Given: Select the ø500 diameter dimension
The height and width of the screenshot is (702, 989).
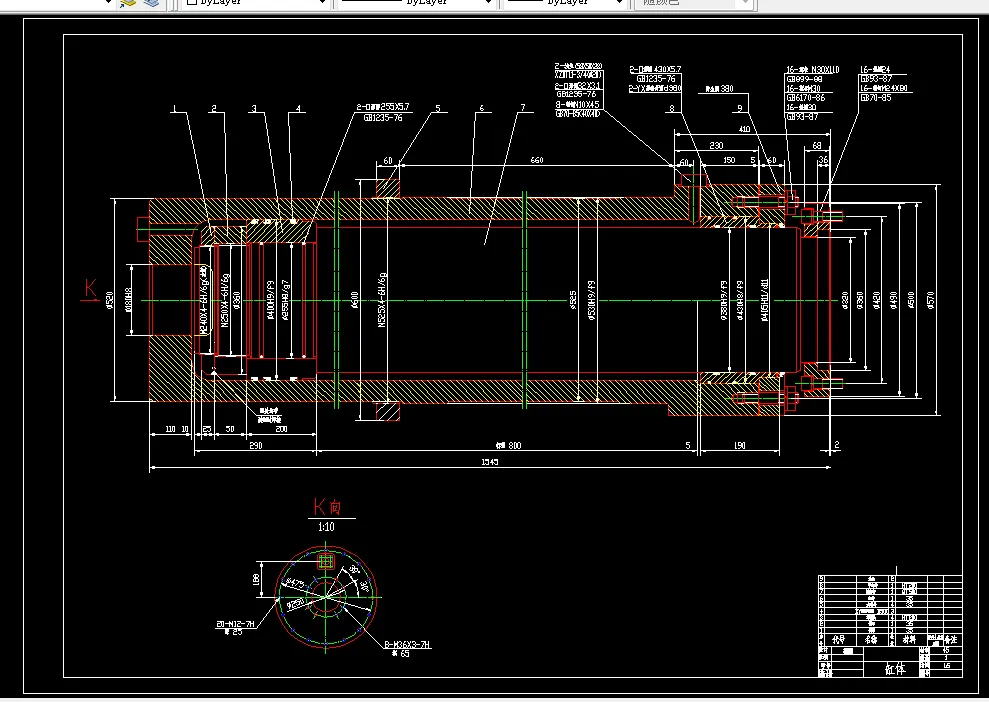Looking at the screenshot, I should coord(911,300).
